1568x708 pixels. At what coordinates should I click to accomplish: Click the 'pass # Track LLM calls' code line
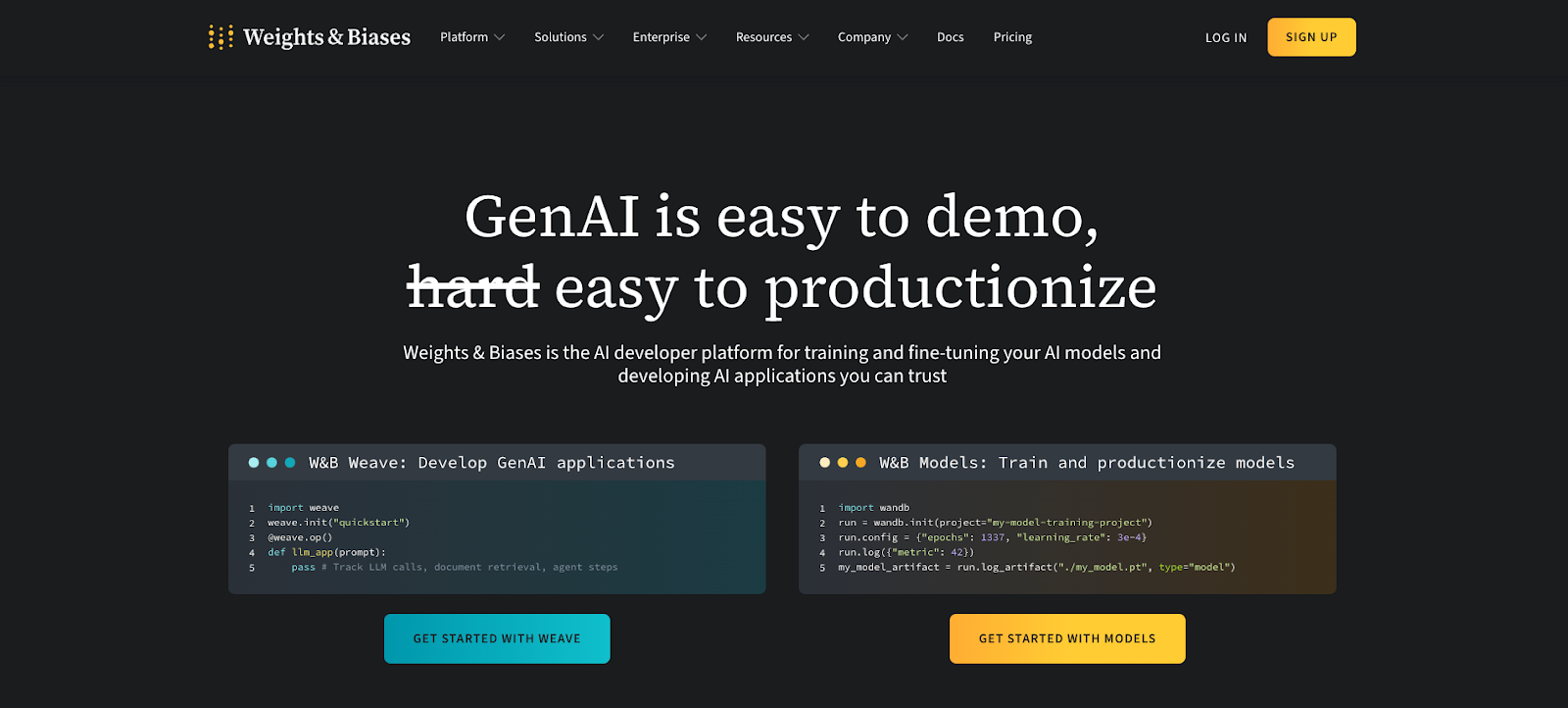click(455, 567)
